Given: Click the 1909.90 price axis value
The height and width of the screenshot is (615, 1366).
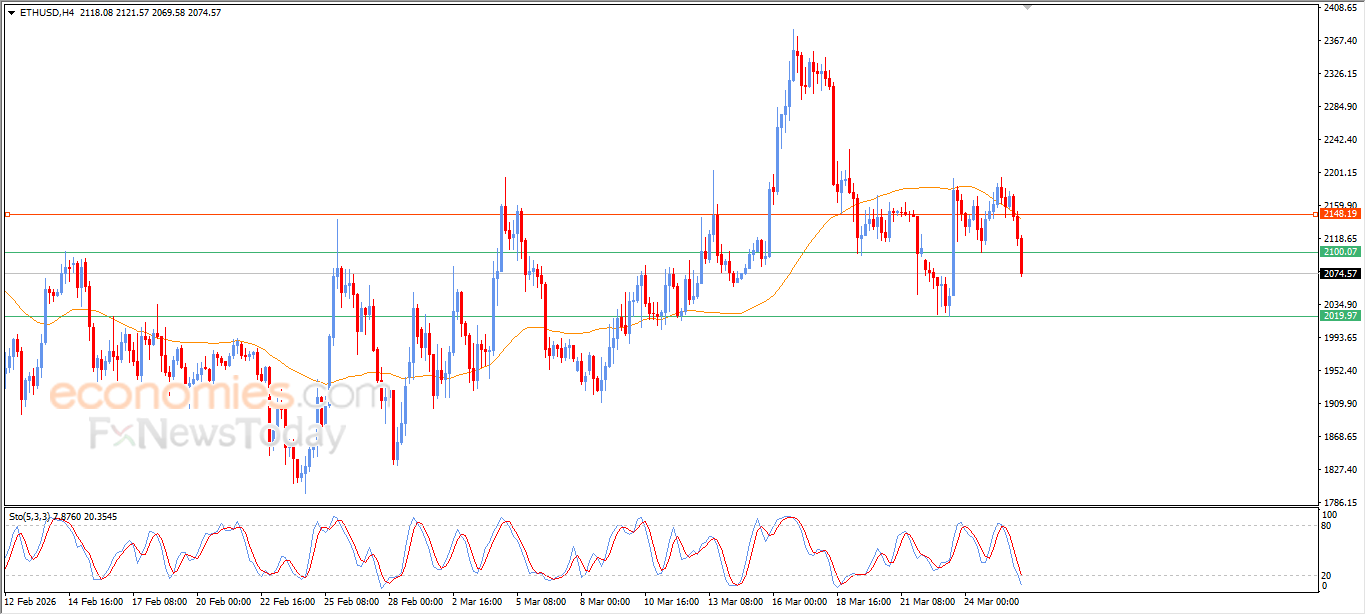Looking at the screenshot, I should click(1340, 404).
